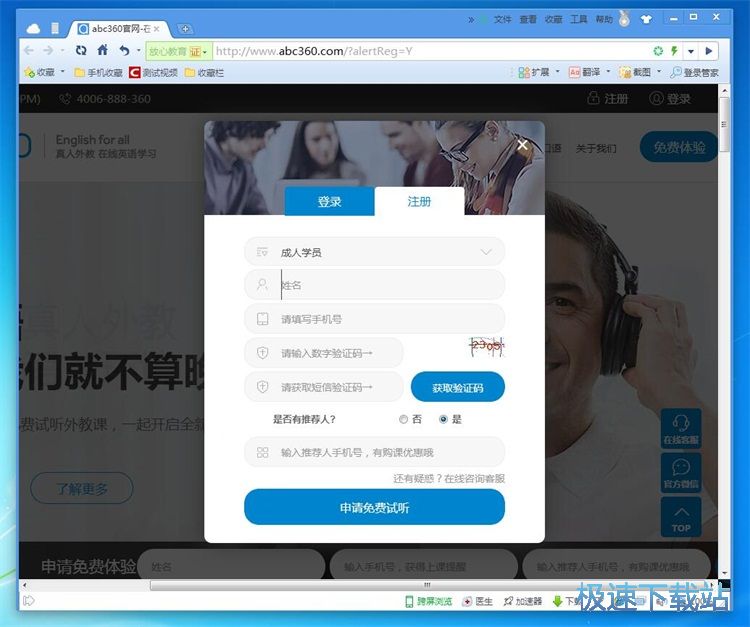Click the 申请免费试听 submit button
The height and width of the screenshot is (627, 750).
pos(374,507)
